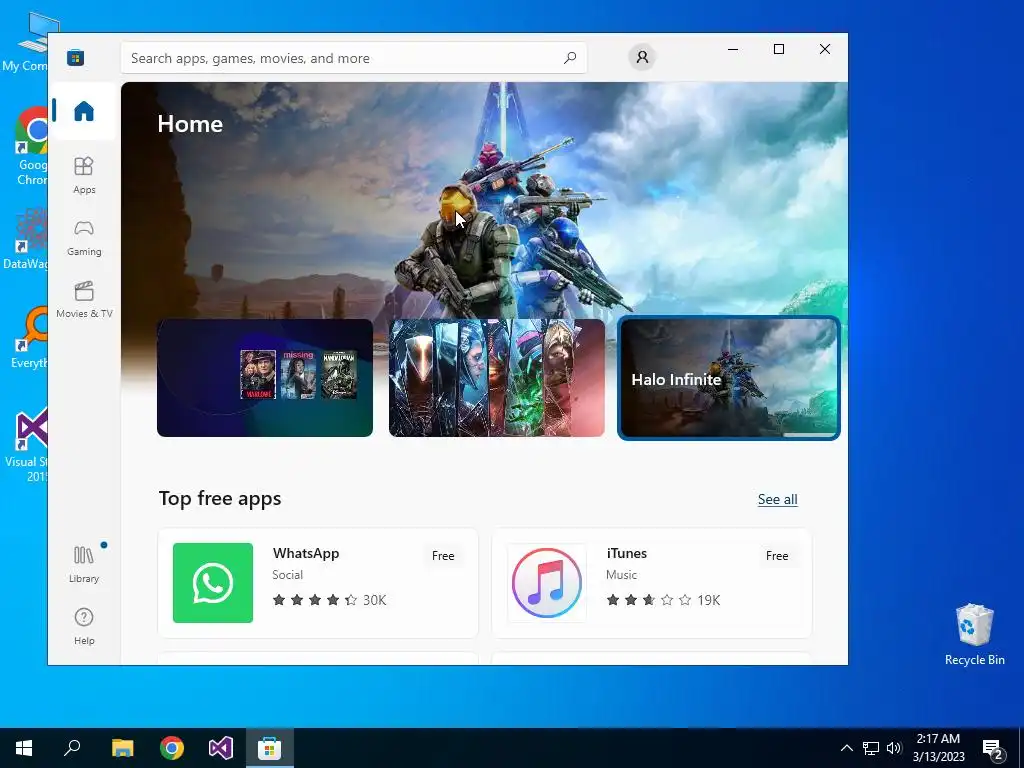Open taskbar search
The height and width of the screenshot is (768, 1024).
click(x=72, y=748)
